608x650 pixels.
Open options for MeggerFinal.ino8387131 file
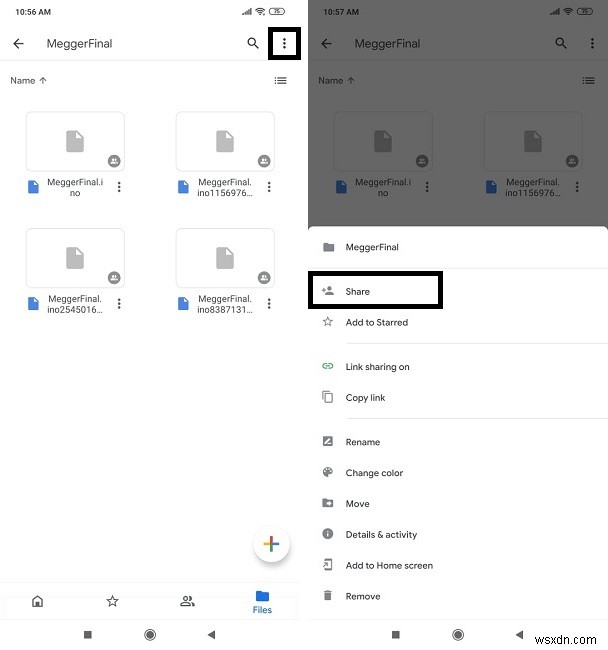coord(269,304)
